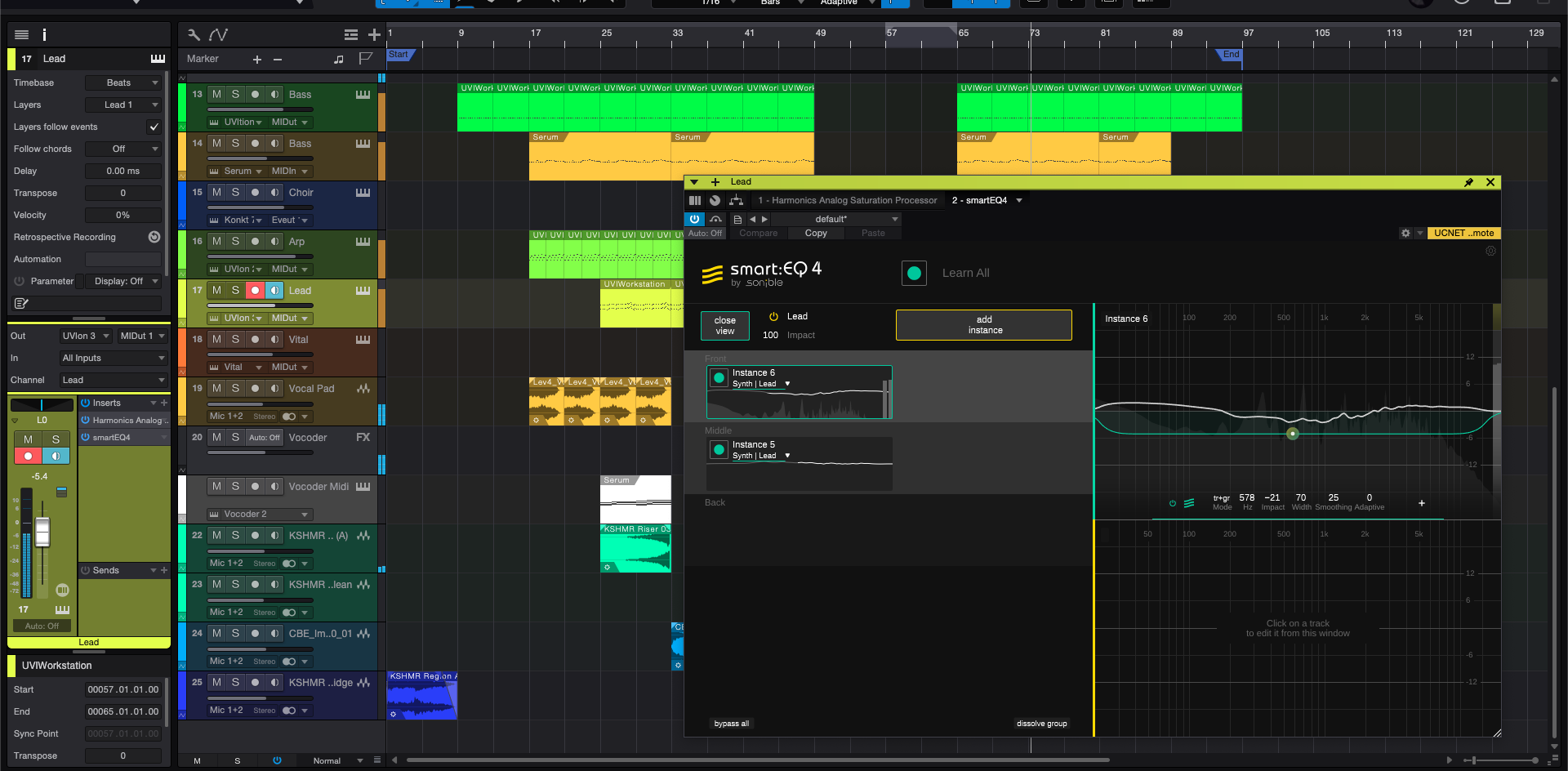Open the plugin window channel editor bars icon
This screenshot has height=771, width=1568.
pyautogui.click(x=695, y=200)
